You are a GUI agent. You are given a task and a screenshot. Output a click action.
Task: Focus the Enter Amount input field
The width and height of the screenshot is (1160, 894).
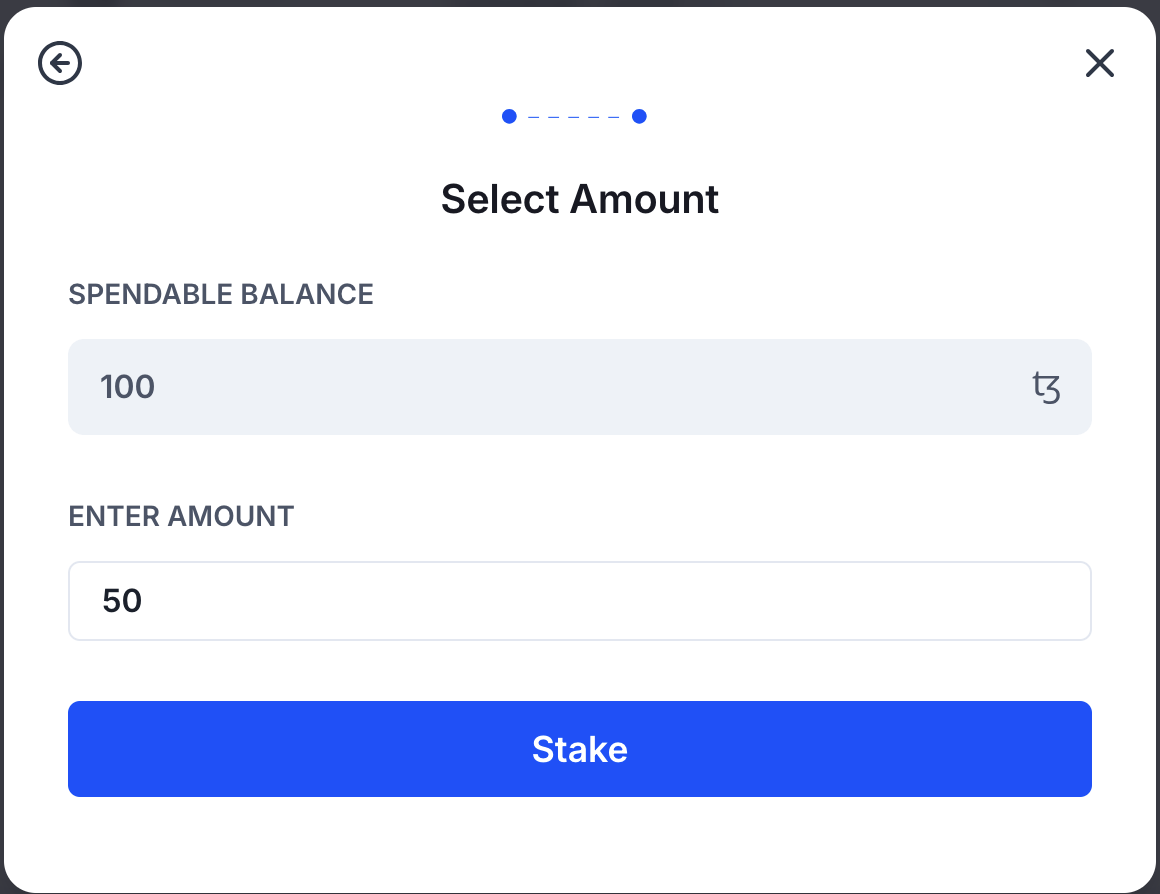point(579,601)
